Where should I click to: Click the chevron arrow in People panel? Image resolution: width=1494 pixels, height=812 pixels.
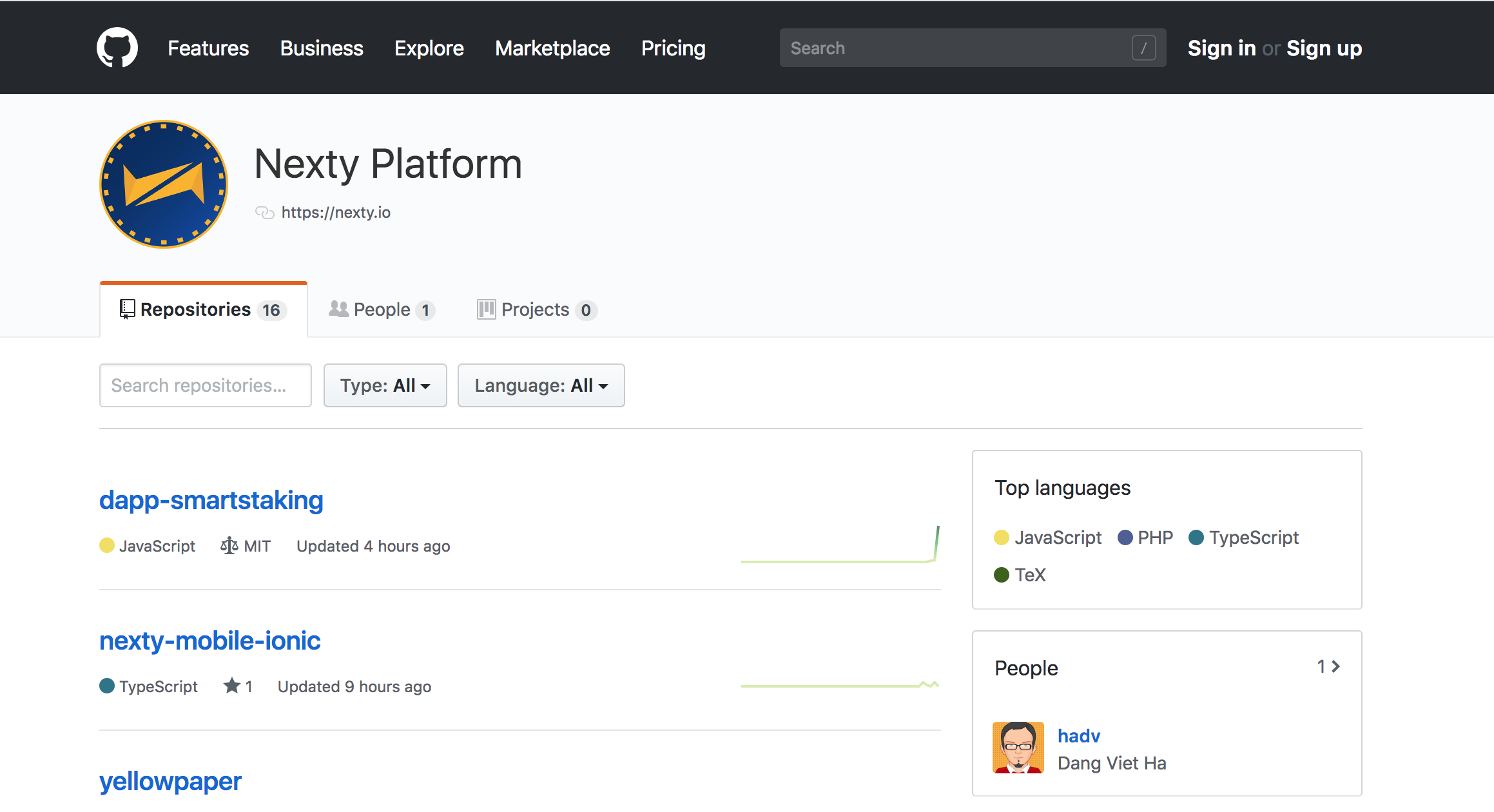[1336, 666]
